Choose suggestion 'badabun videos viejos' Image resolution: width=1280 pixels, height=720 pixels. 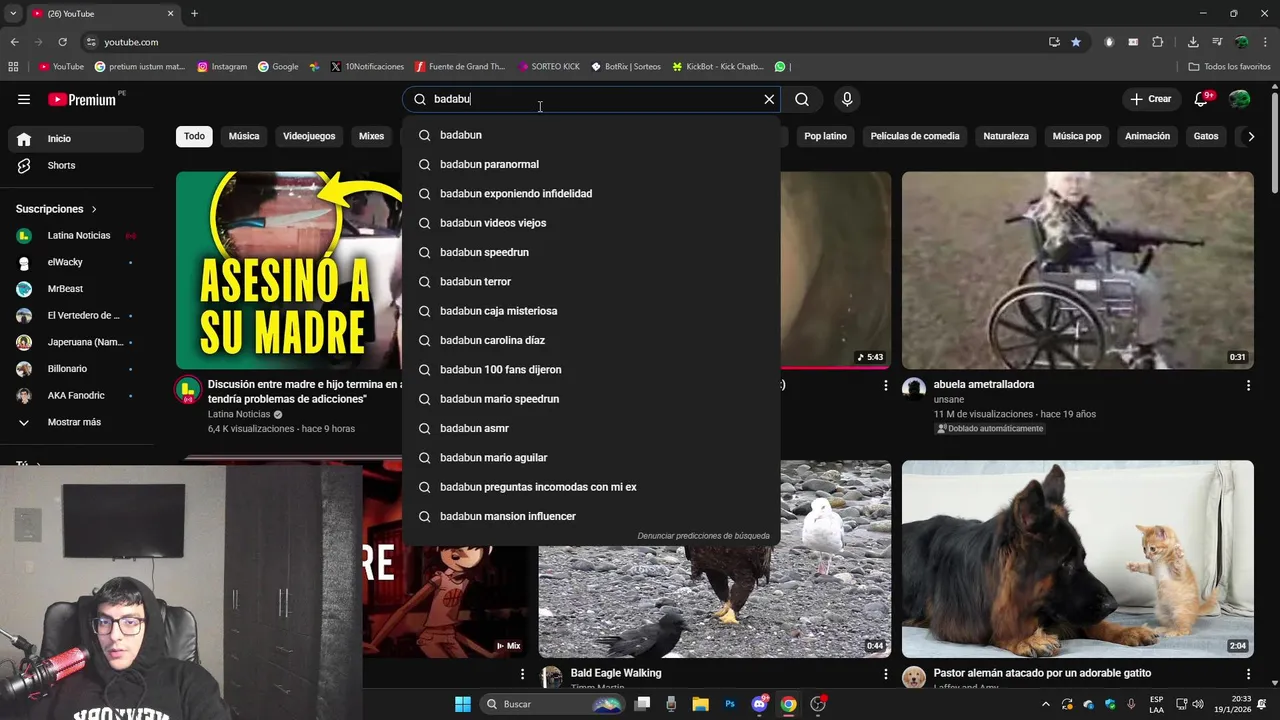tap(591, 223)
